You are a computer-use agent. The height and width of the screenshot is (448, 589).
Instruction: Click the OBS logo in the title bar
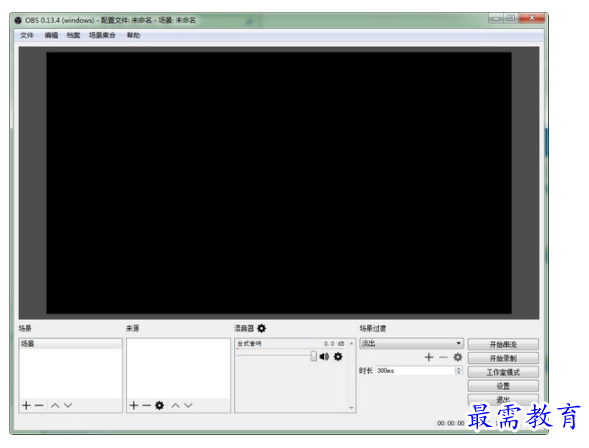click(18, 20)
